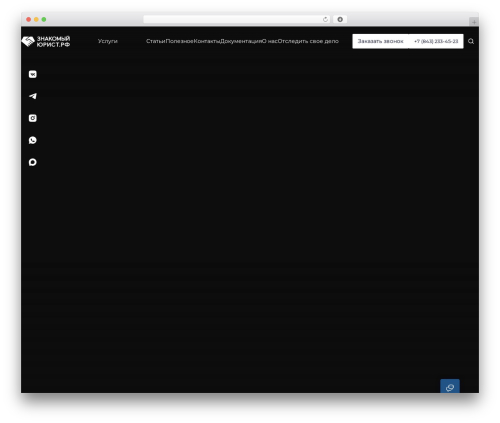
Task: Open the WhatsApp icon in sidebar
Action: click(33, 140)
